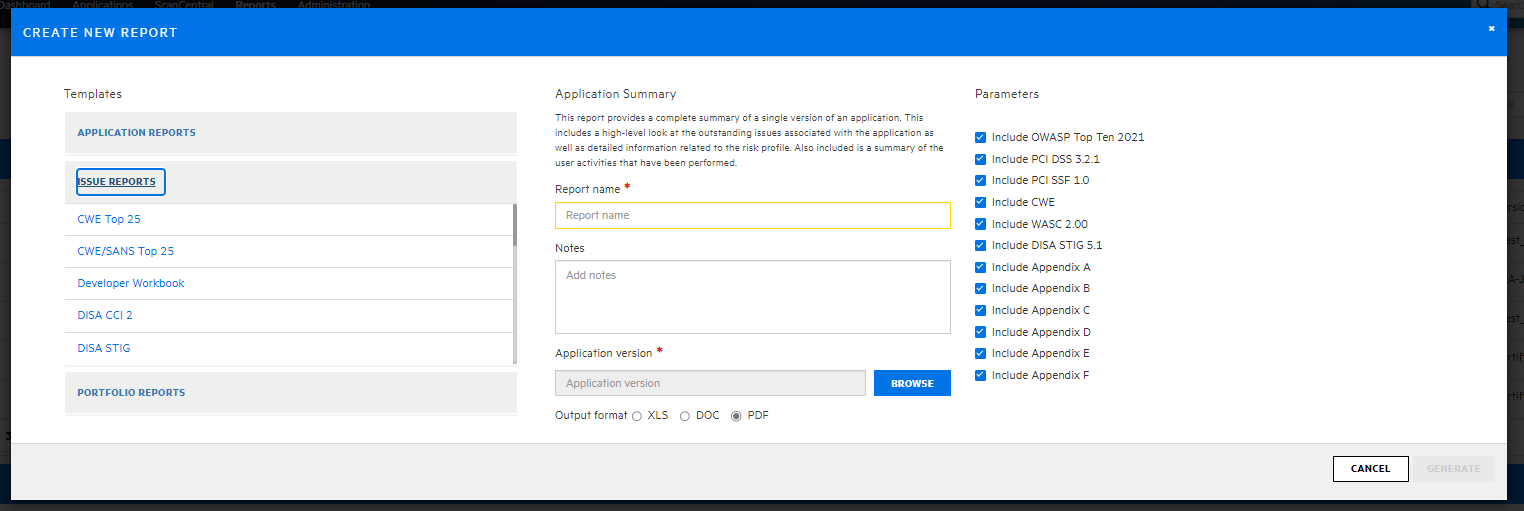1524x511 pixels.
Task: Disable Include DISA STIG 5.1 option
Action: (x=981, y=245)
